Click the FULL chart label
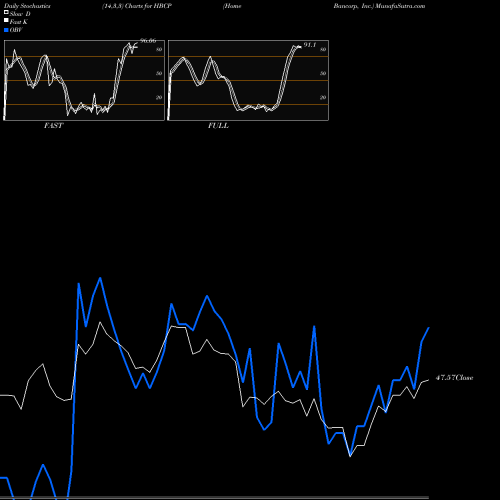 click(x=218, y=125)
